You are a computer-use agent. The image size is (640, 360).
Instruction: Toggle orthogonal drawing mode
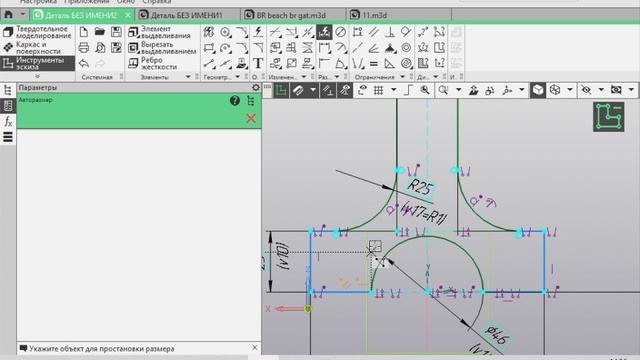[x=408, y=90]
